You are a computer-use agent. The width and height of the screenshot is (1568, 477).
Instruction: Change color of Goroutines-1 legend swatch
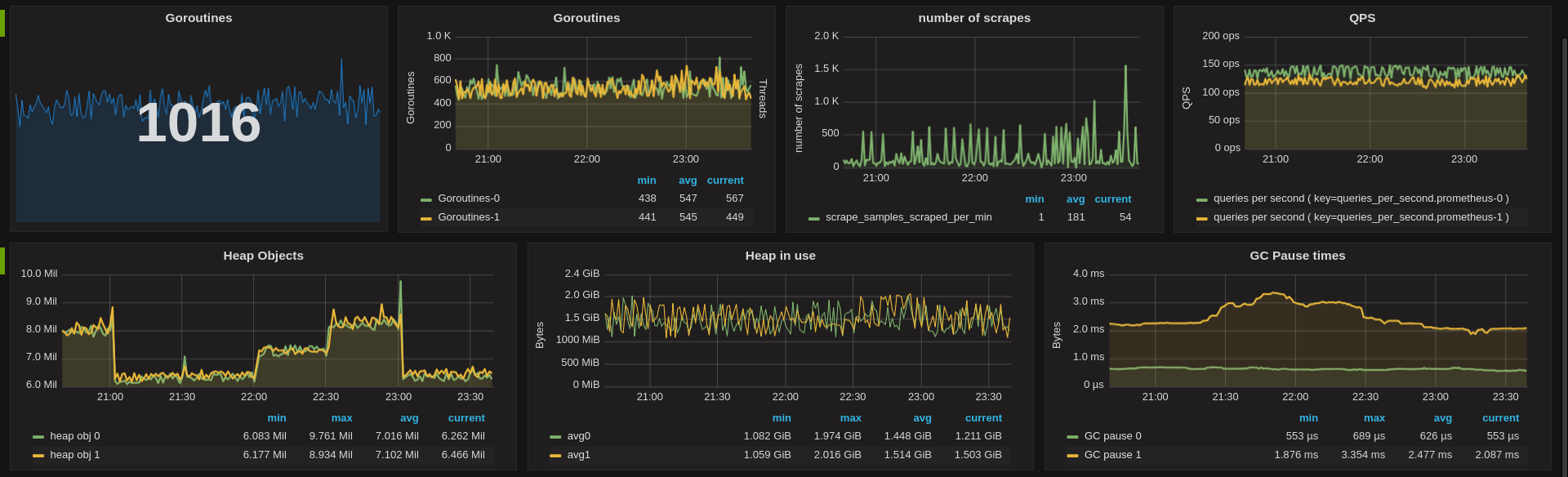(426, 218)
